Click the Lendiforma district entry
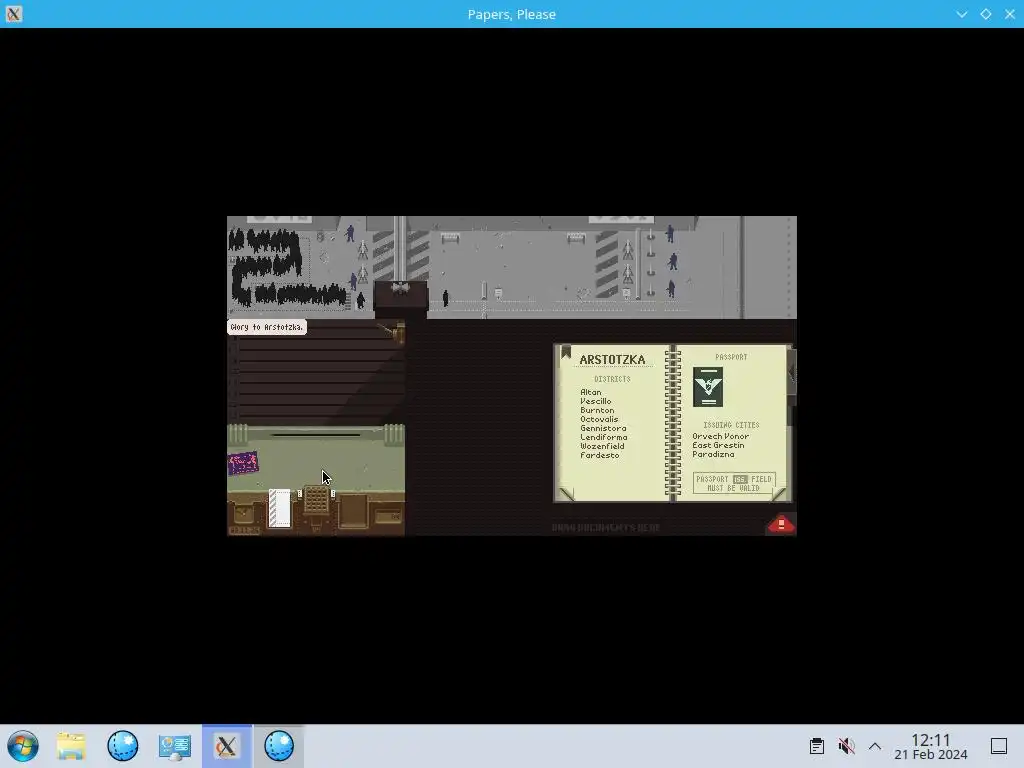The height and width of the screenshot is (768, 1024). [x=603, y=437]
